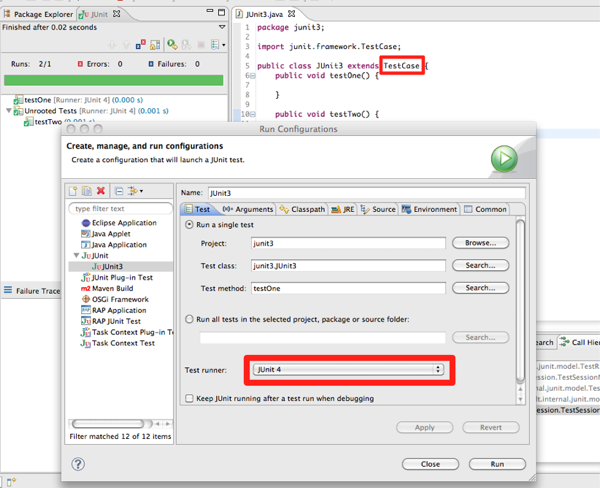Switch to Package Explorer tab
Screen dimensions: 600x488
pyautogui.click(x=38, y=14)
